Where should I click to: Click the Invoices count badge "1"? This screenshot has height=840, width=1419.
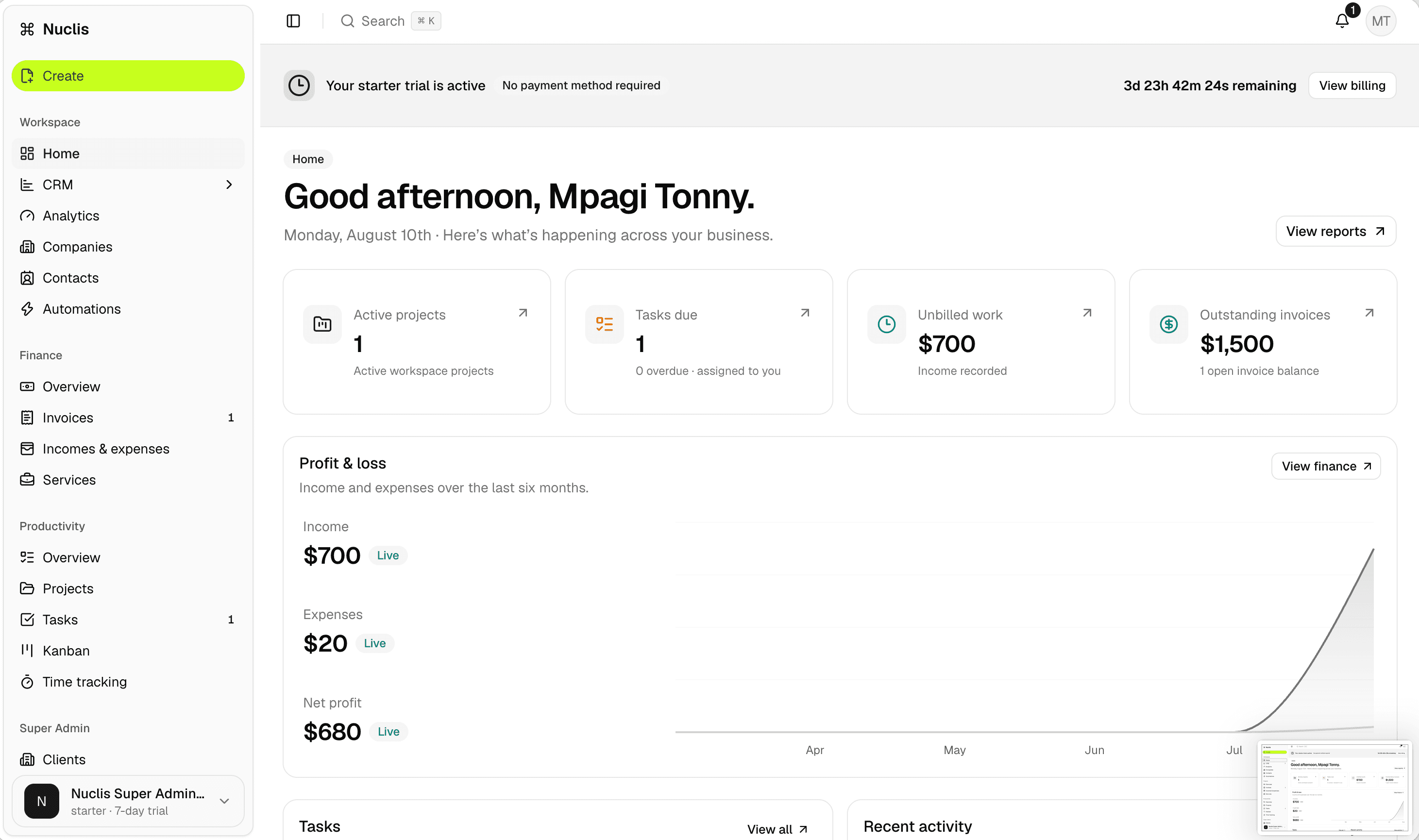click(x=231, y=418)
